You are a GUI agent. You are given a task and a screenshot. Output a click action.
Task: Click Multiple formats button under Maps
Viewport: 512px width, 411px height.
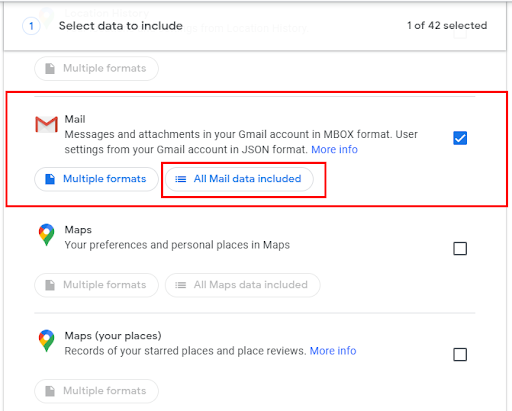click(x=96, y=285)
